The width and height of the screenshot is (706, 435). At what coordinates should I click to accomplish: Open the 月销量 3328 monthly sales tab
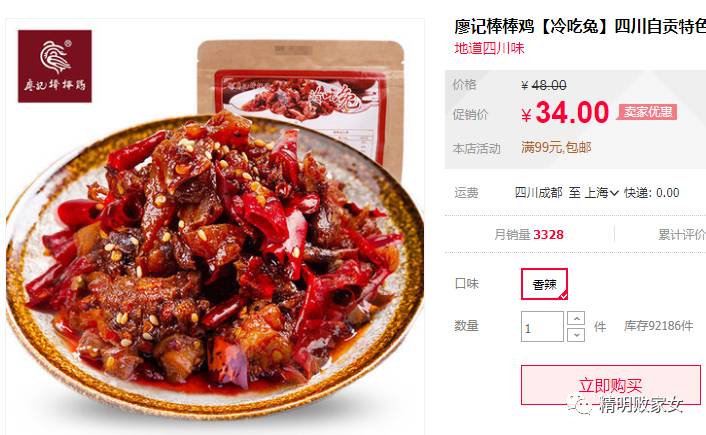point(529,235)
